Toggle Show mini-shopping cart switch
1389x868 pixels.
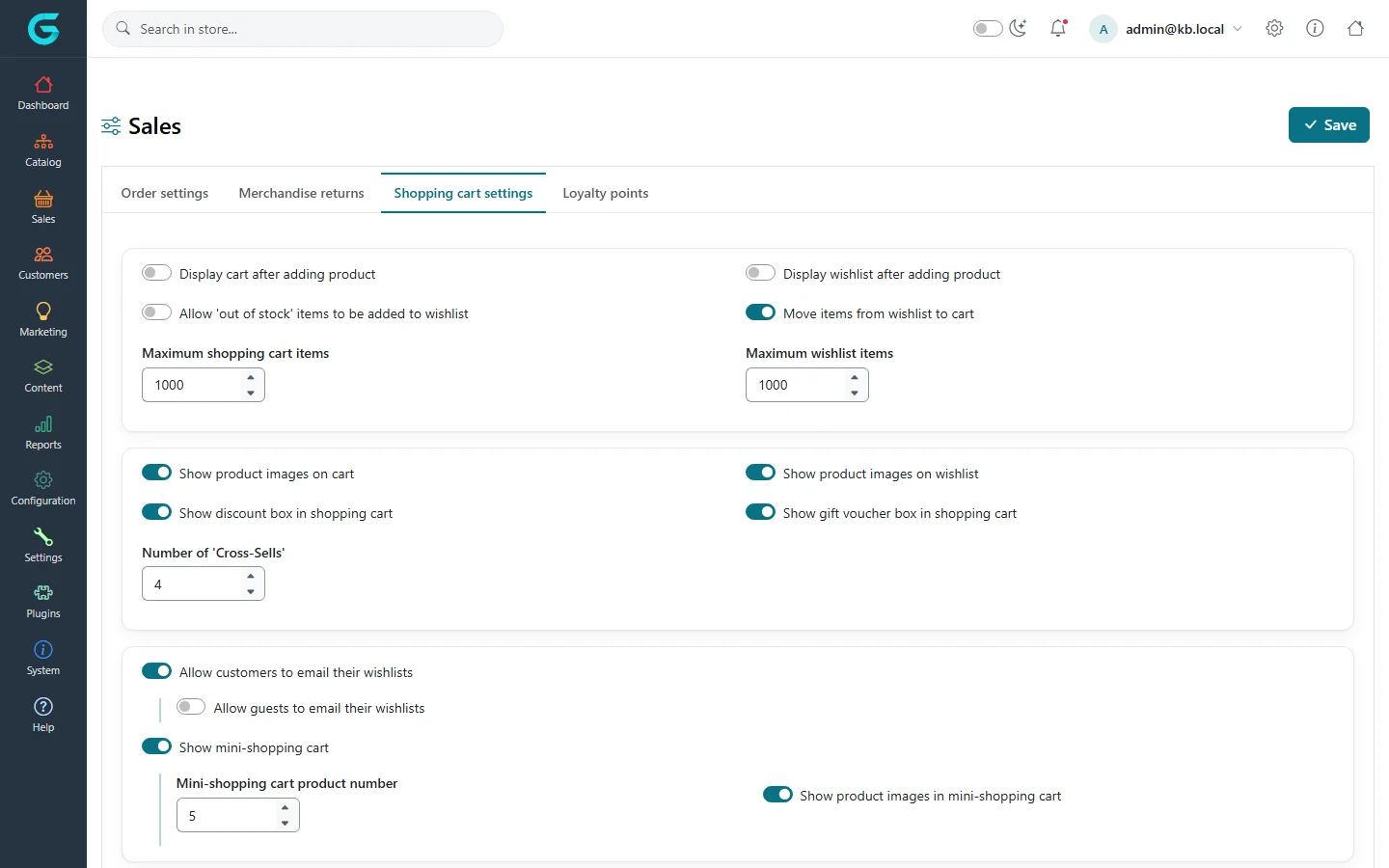(156, 746)
